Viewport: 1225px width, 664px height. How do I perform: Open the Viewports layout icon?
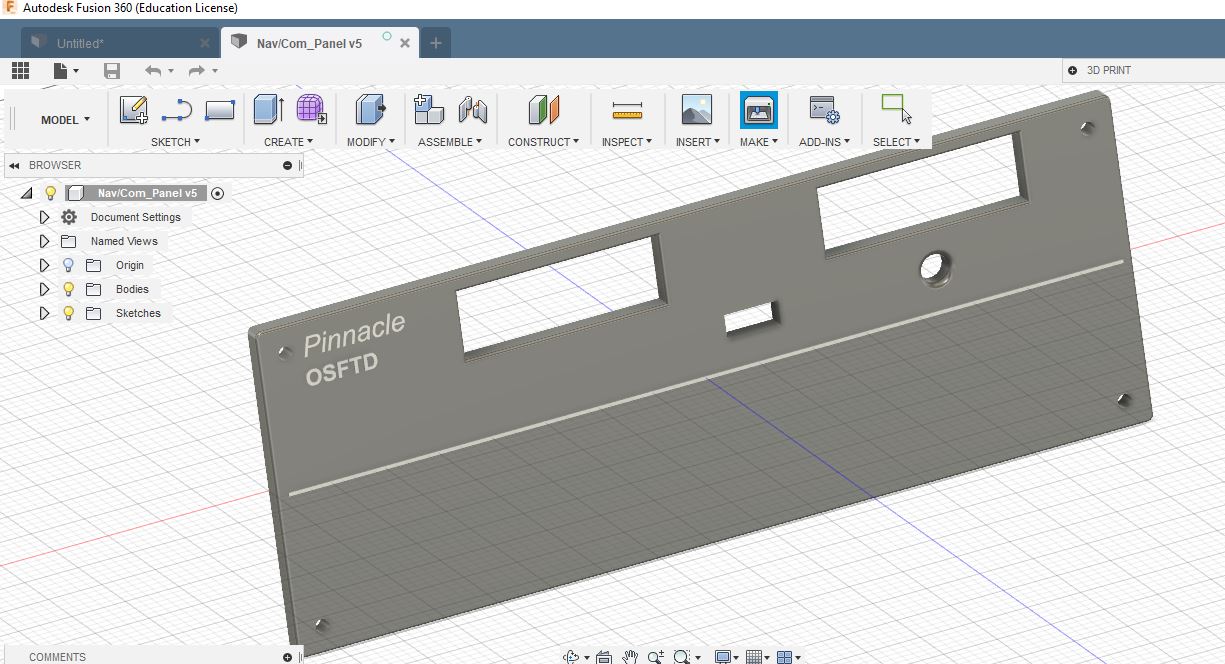[785, 657]
